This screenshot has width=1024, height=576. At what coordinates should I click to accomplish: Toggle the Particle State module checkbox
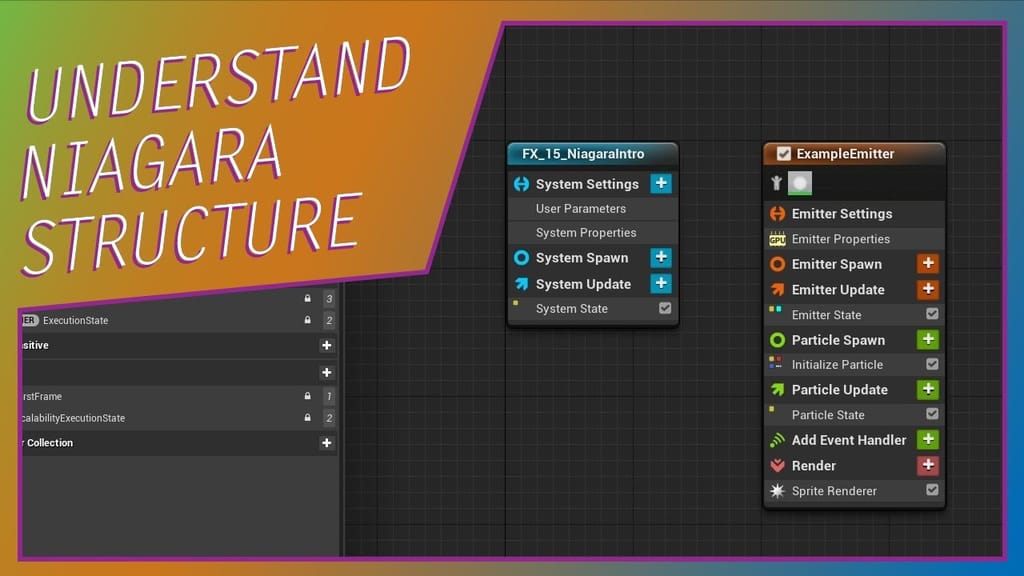pyautogui.click(x=932, y=414)
